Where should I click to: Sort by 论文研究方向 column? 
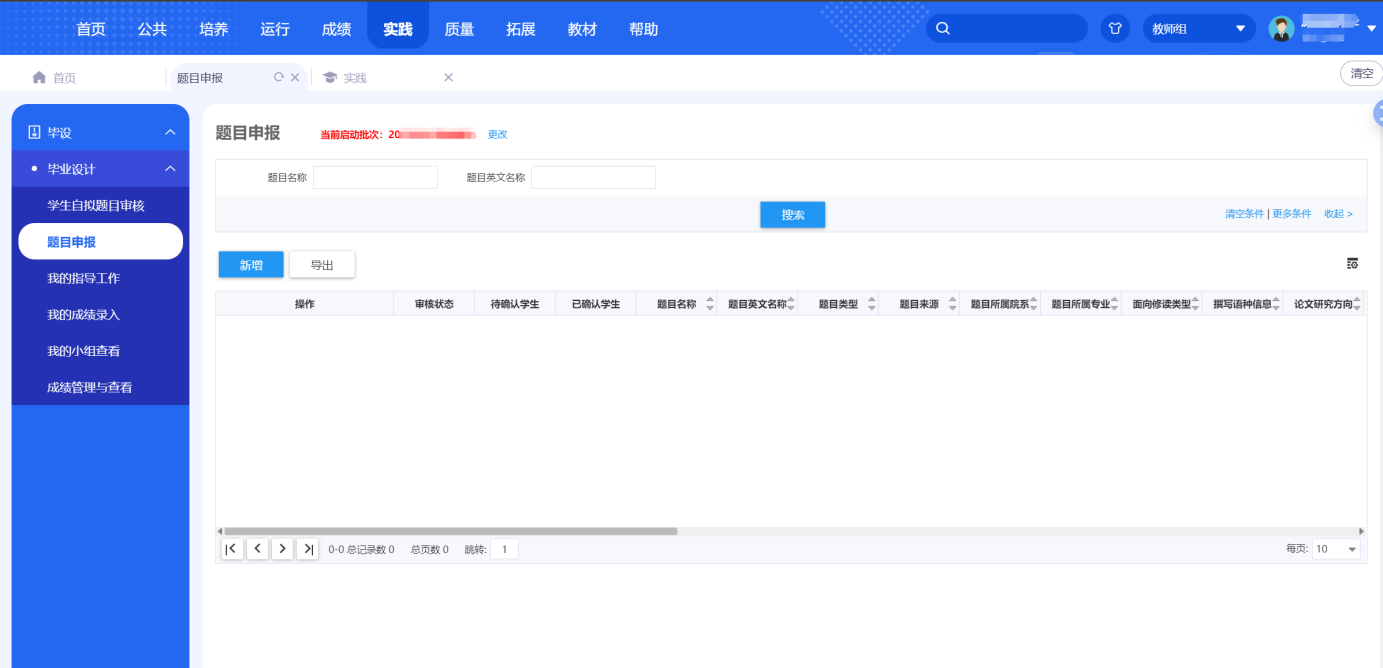tap(1357, 304)
